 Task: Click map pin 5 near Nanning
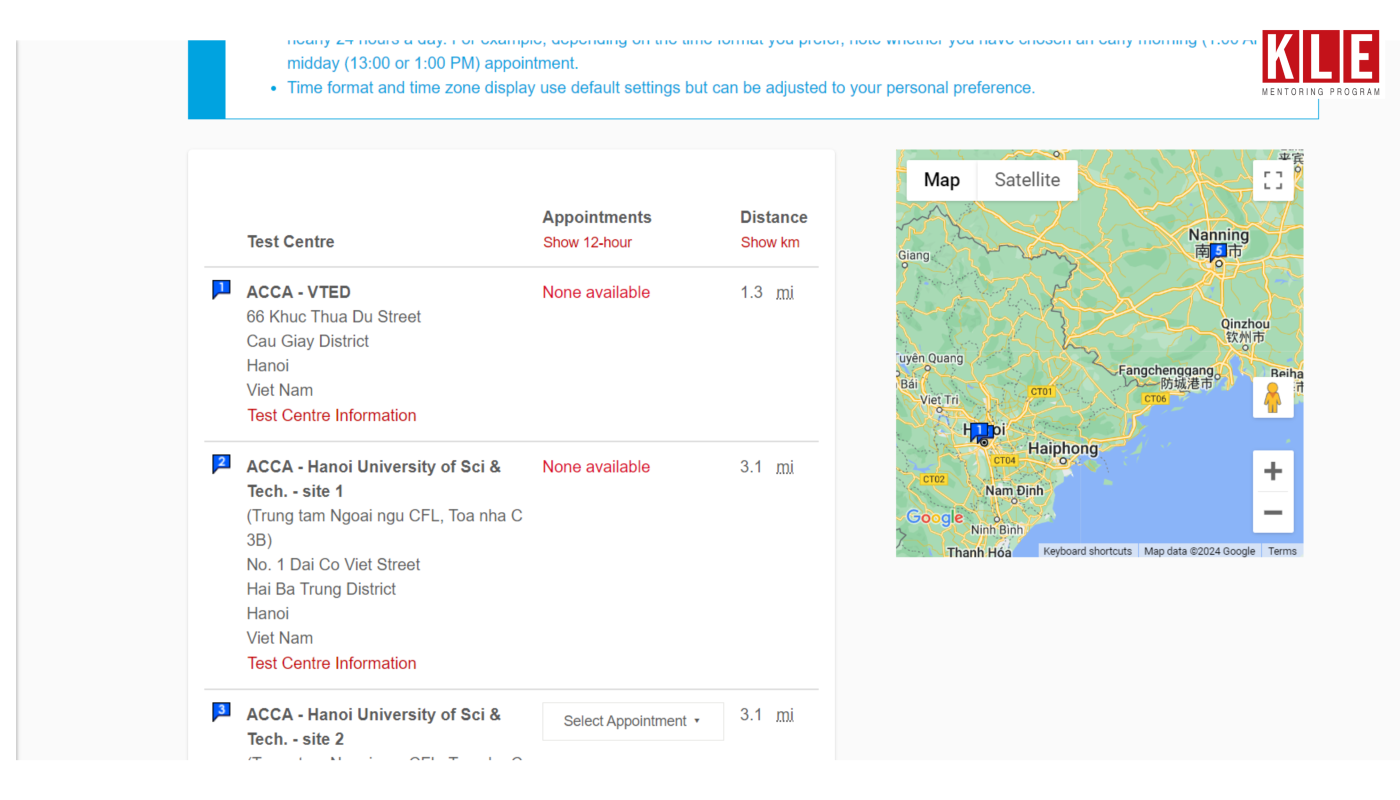pos(1217,252)
